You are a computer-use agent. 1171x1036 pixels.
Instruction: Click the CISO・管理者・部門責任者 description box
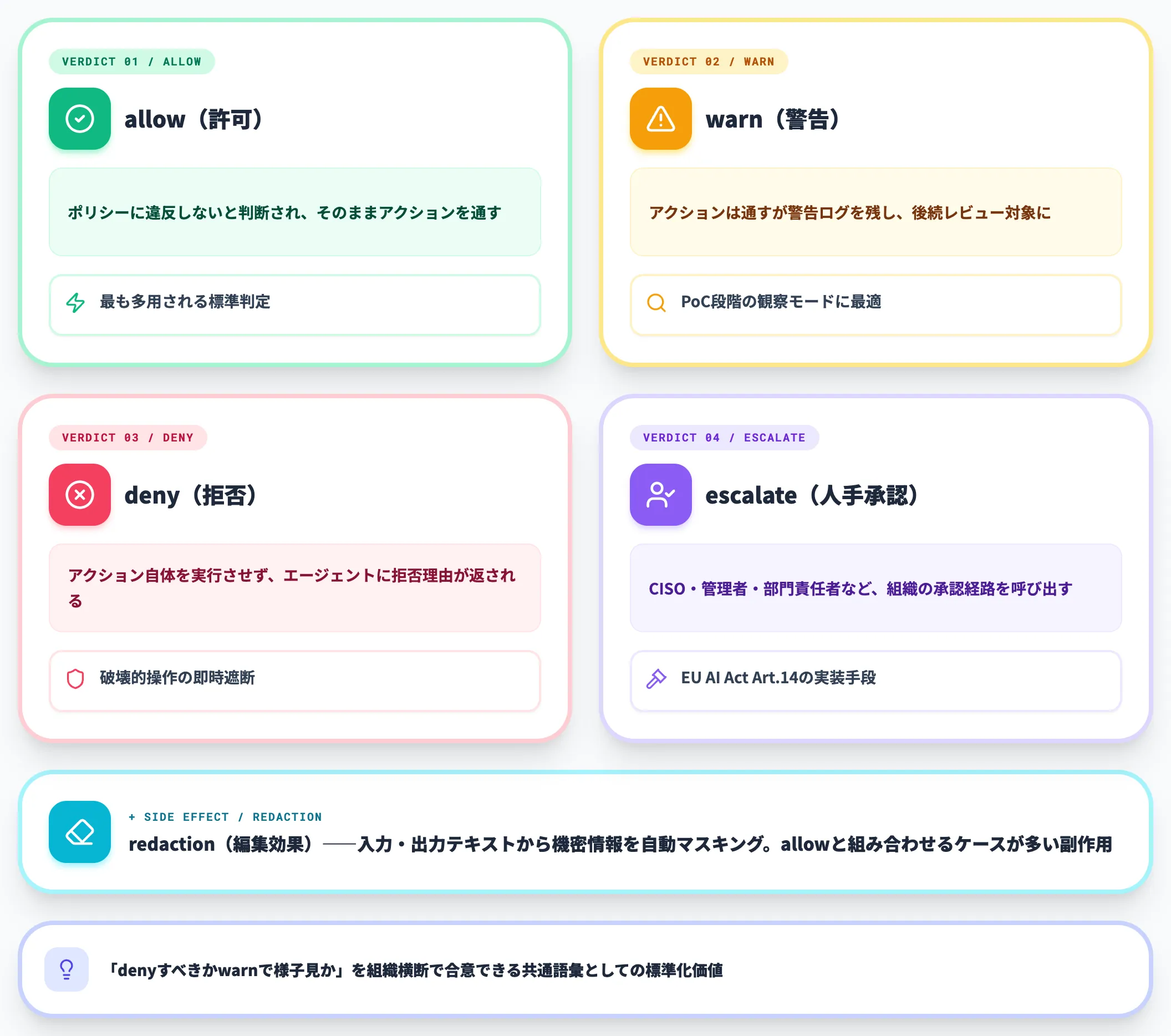(x=876, y=588)
